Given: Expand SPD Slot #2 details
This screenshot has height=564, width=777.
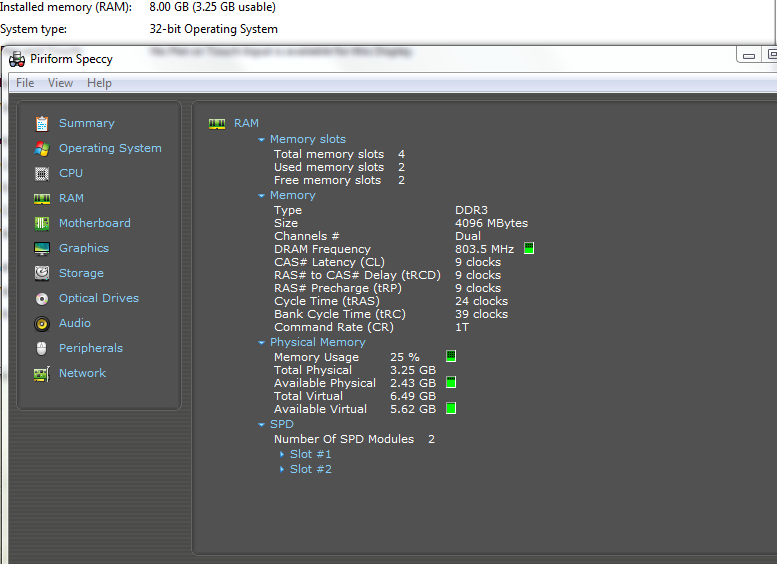Looking at the screenshot, I should pyautogui.click(x=283, y=470).
